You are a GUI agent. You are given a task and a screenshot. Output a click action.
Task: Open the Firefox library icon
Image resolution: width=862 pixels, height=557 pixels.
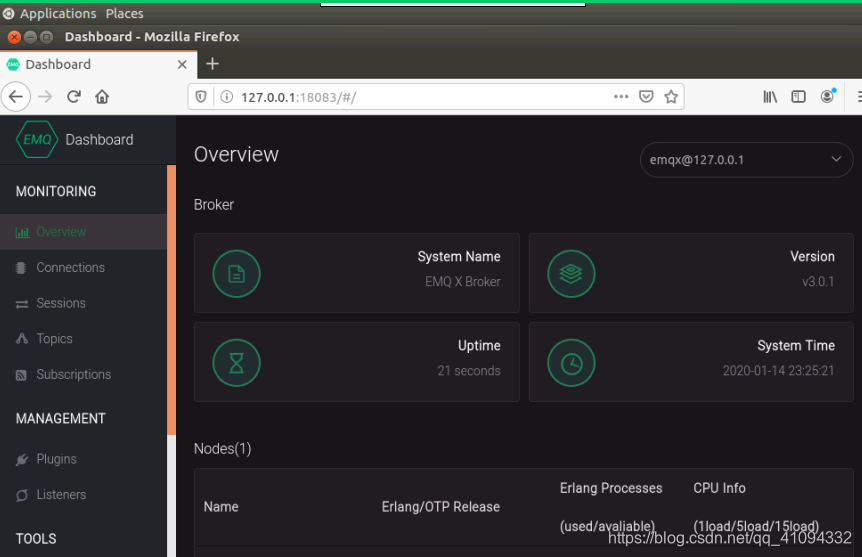tap(770, 97)
